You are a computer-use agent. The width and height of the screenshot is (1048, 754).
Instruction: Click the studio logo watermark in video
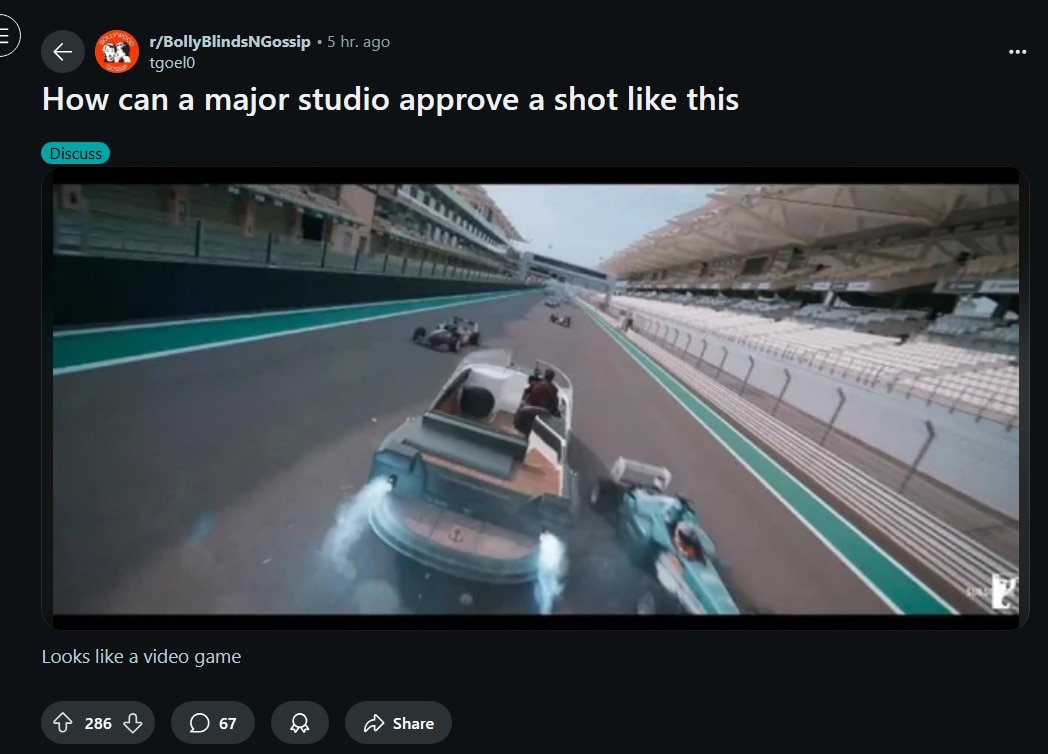(1003, 592)
